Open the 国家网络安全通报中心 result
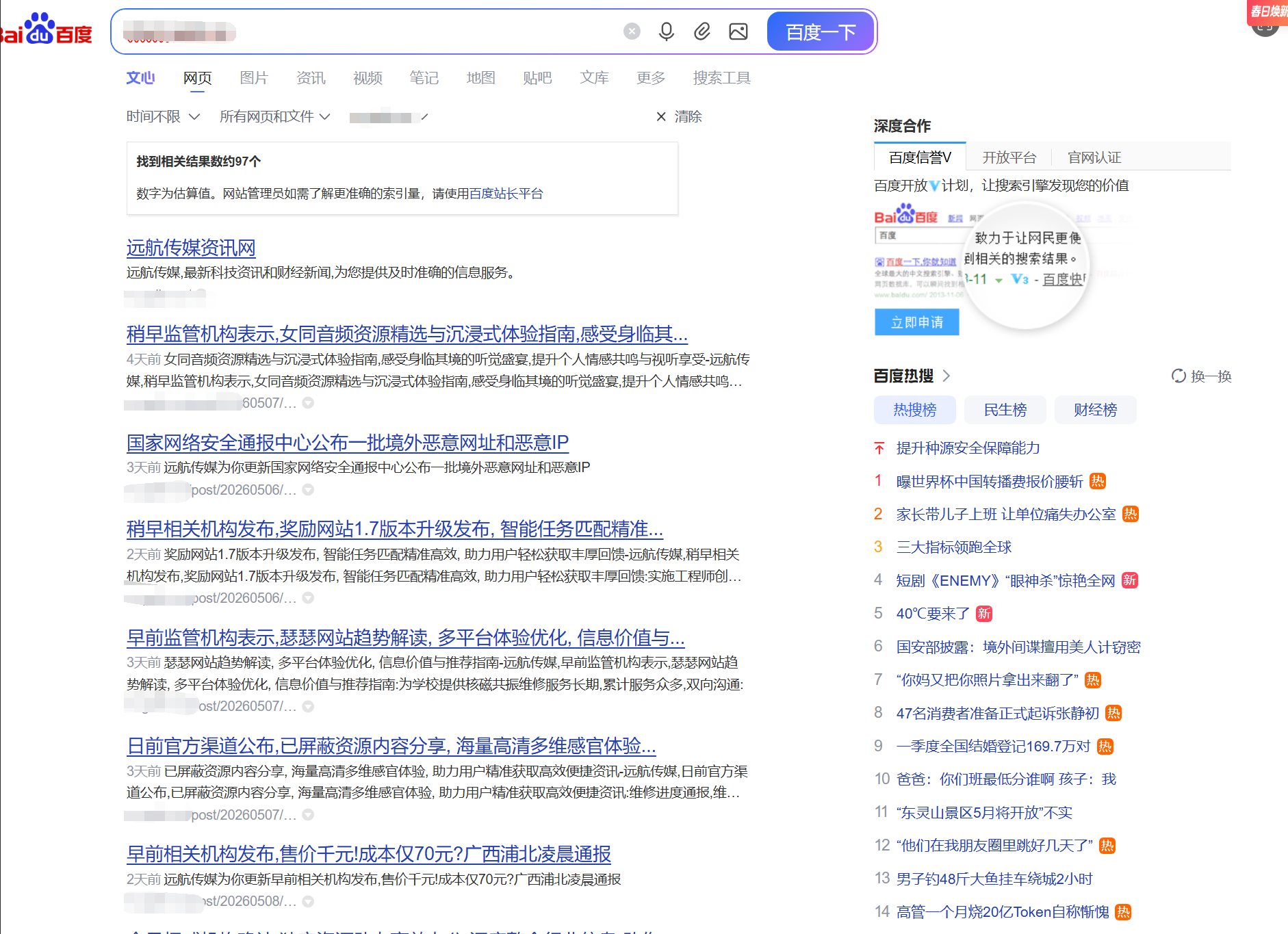 click(348, 443)
